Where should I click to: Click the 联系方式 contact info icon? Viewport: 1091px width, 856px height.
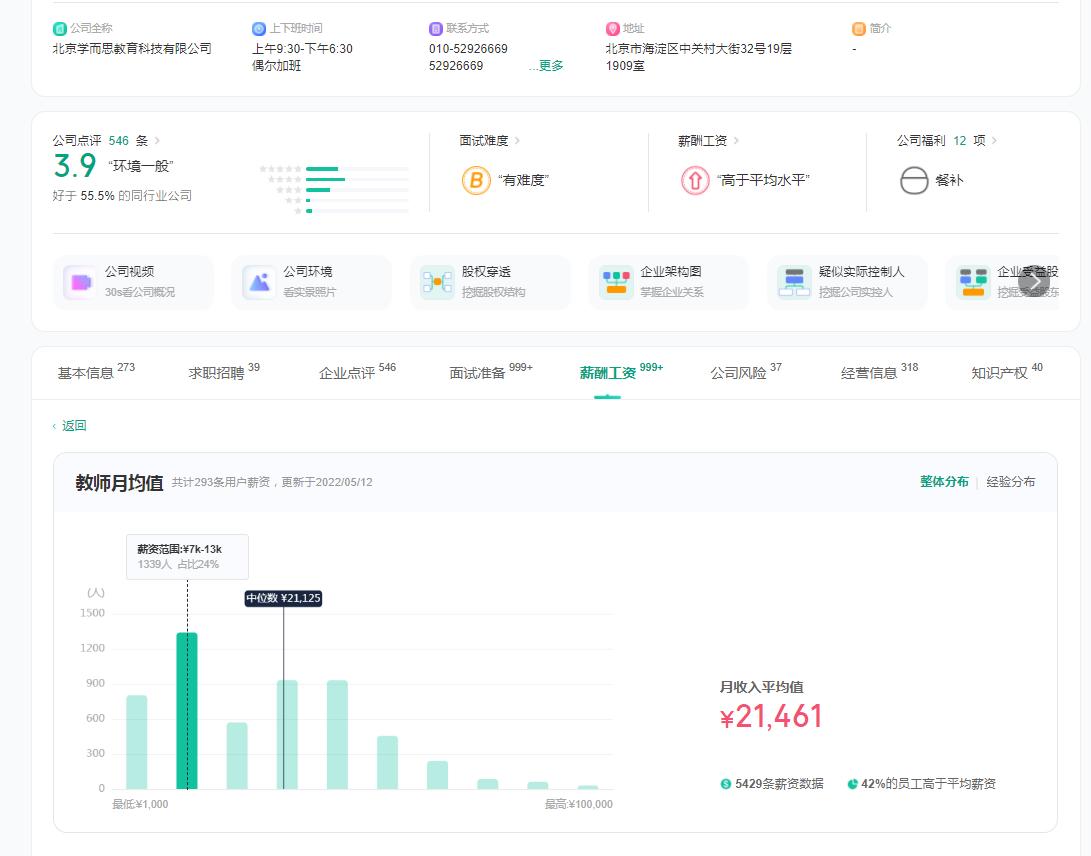[435, 28]
